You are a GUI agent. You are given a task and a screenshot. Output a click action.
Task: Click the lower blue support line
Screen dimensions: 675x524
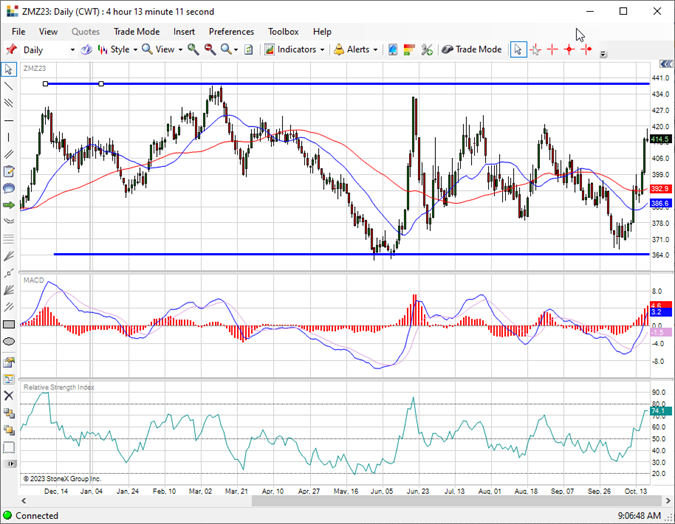pyautogui.click(x=351, y=254)
